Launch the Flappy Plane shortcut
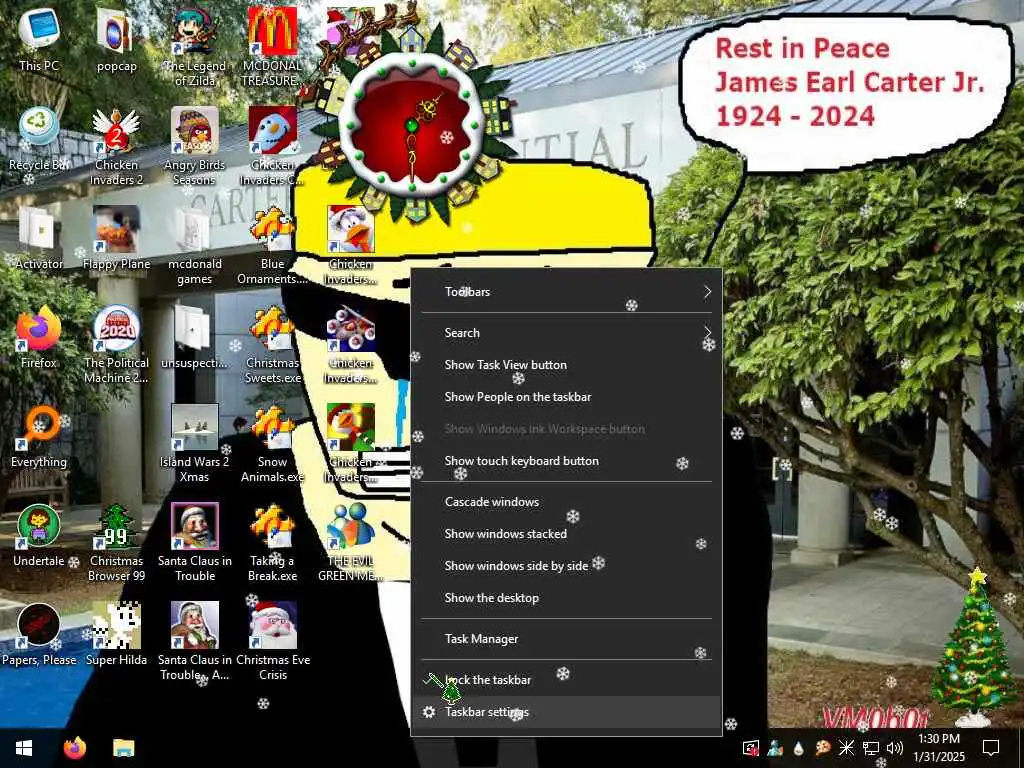The image size is (1024, 768). (x=116, y=238)
